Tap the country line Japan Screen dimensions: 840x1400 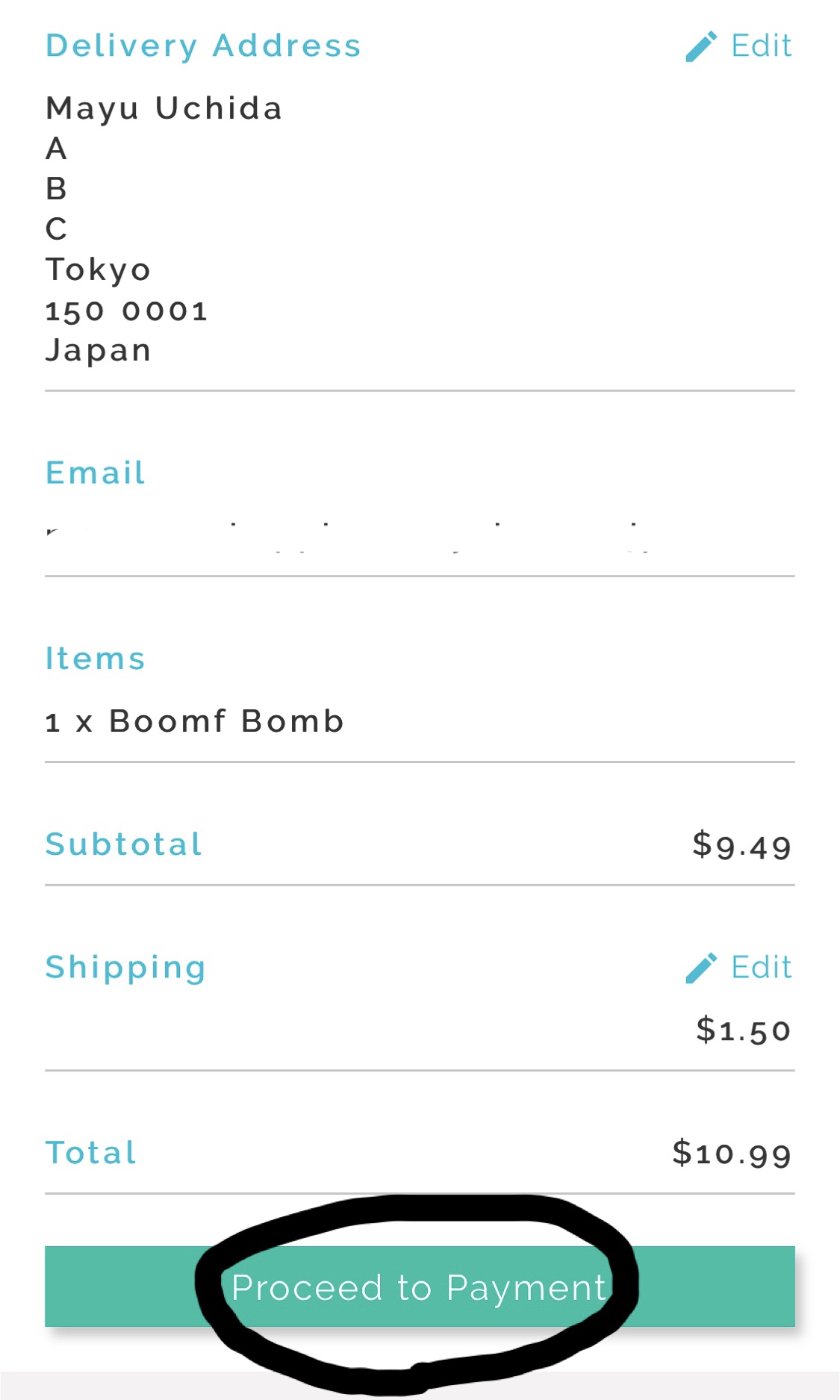pos(99,351)
